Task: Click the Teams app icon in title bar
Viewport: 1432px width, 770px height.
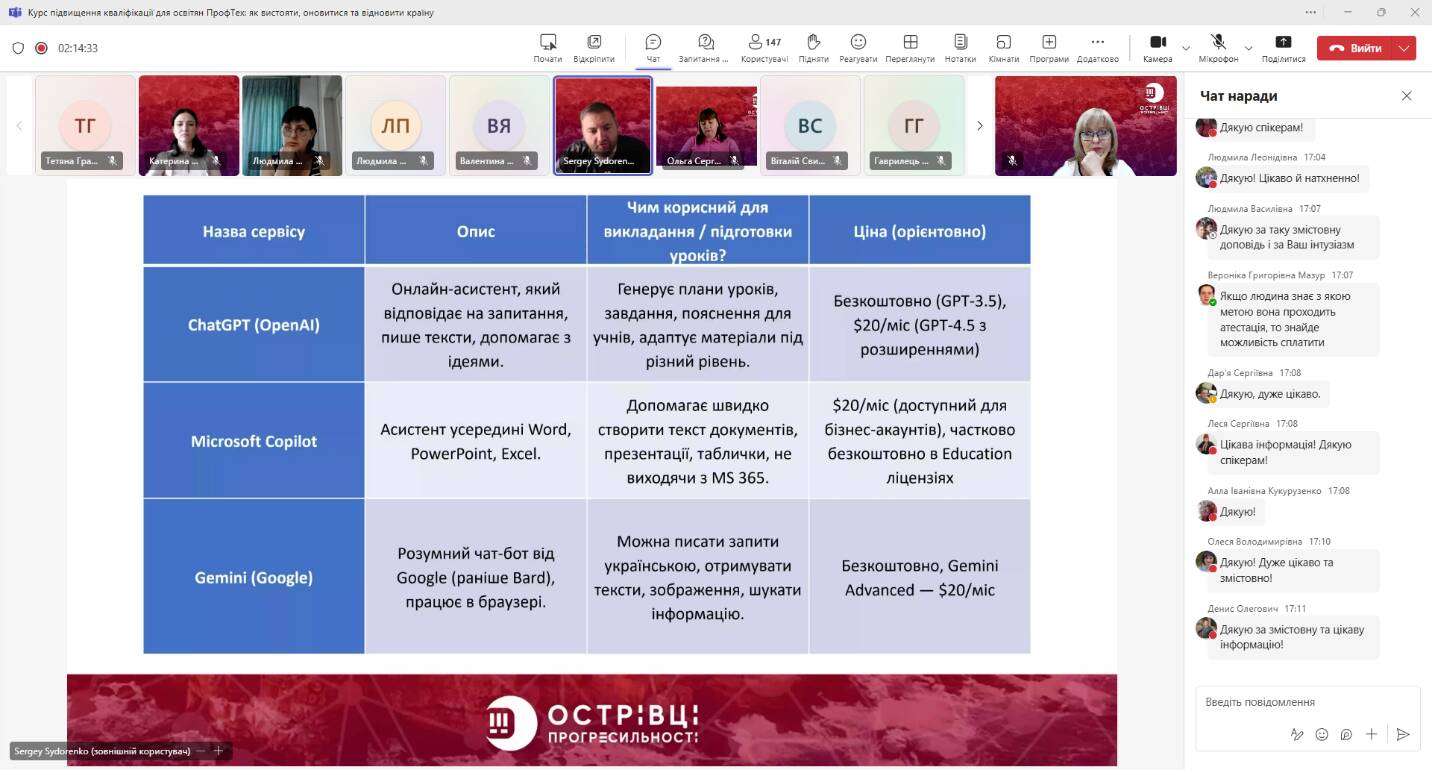Action: tap(15, 12)
